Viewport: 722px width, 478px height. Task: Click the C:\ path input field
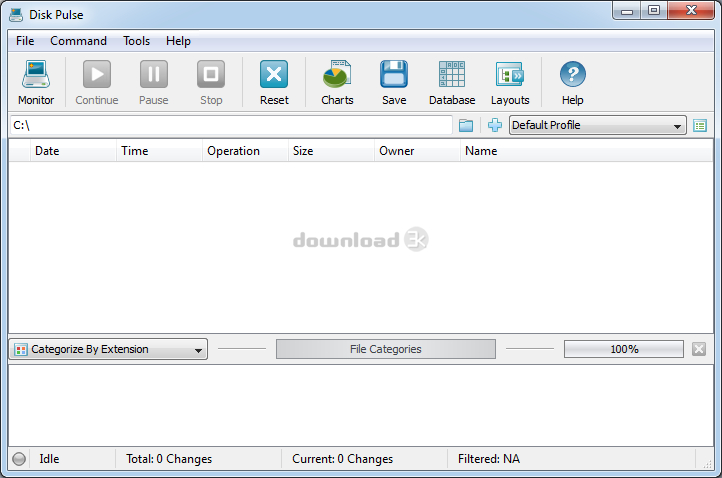click(x=231, y=125)
